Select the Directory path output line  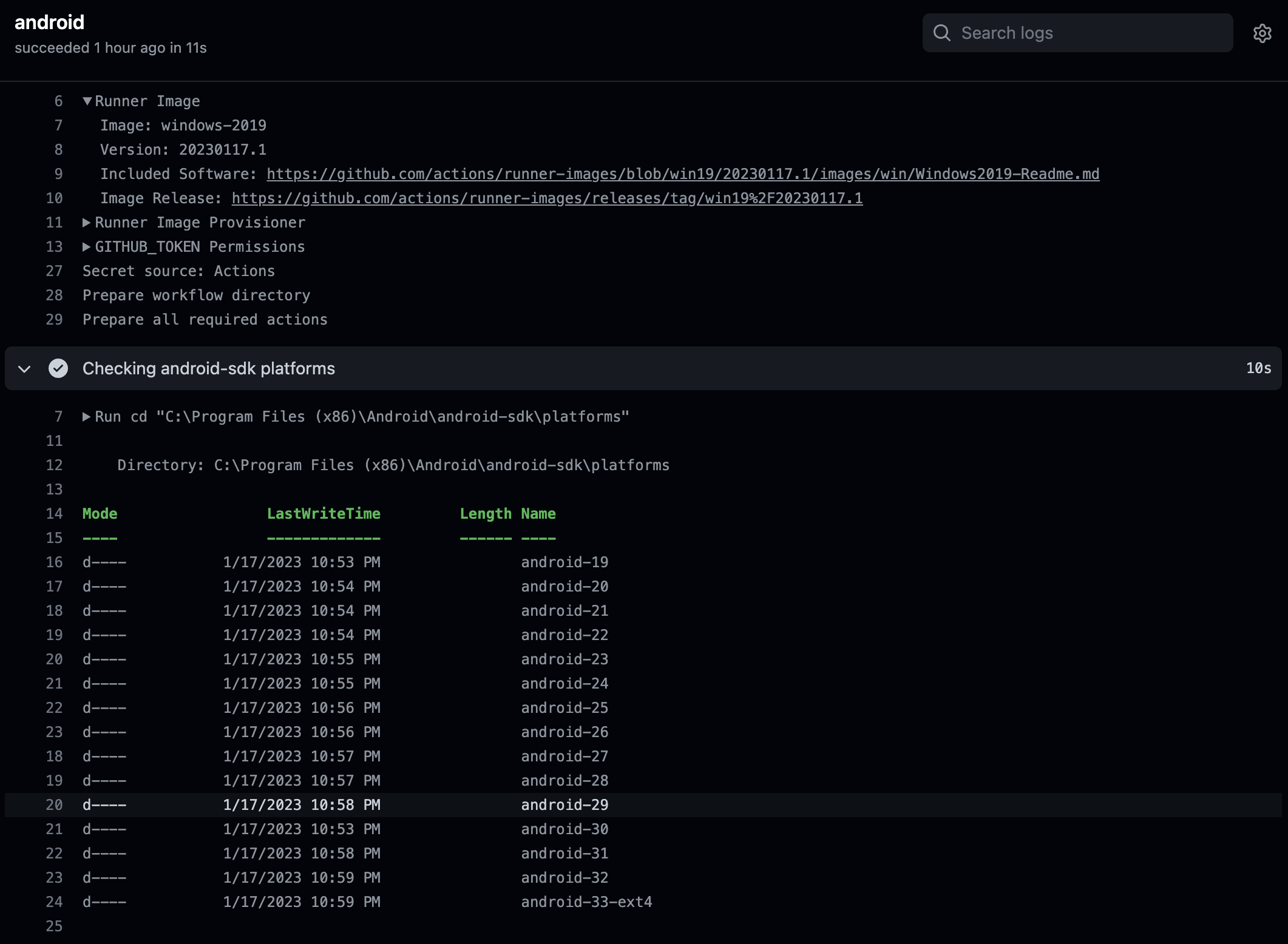pos(393,465)
